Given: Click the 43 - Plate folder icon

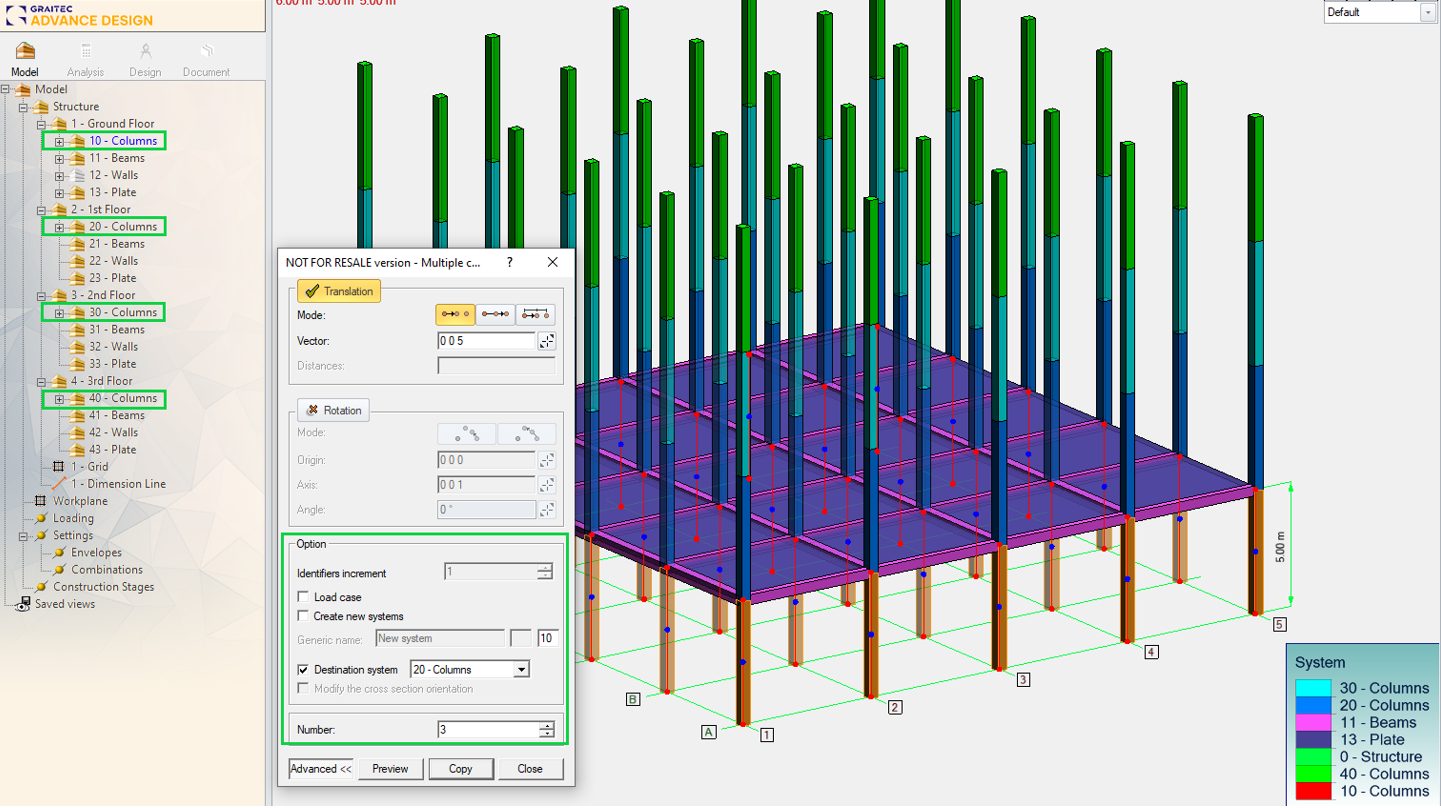Looking at the screenshot, I should tap(77, 450).
